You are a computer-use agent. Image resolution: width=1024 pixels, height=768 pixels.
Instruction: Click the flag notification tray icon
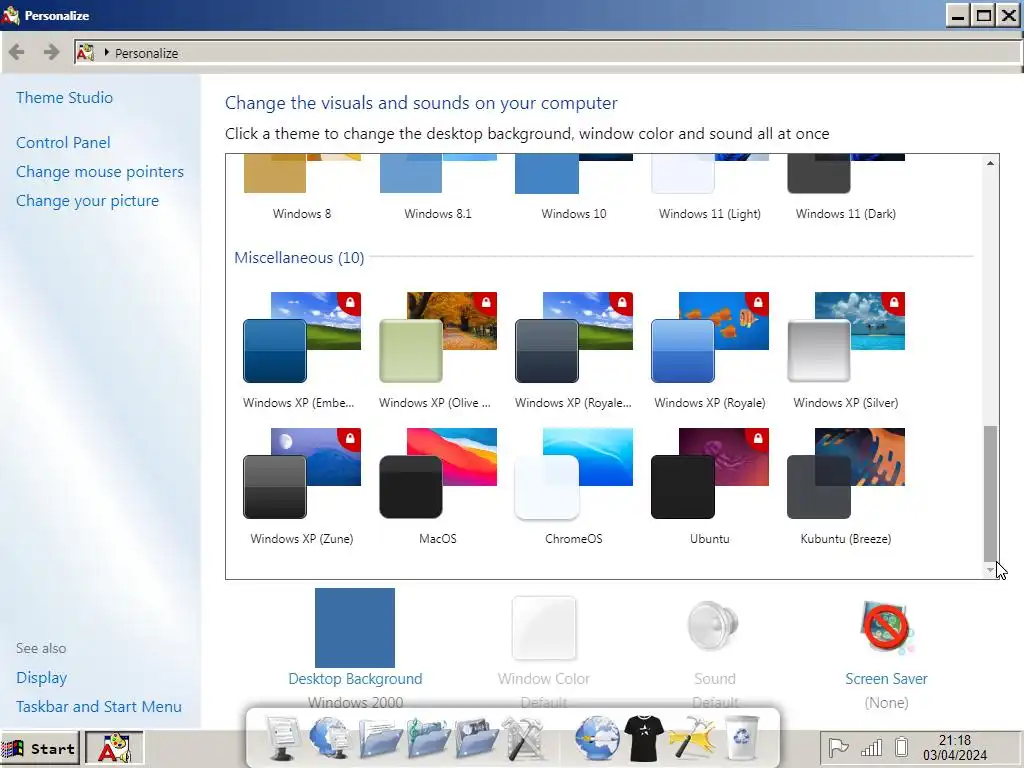tap(838, 747)
